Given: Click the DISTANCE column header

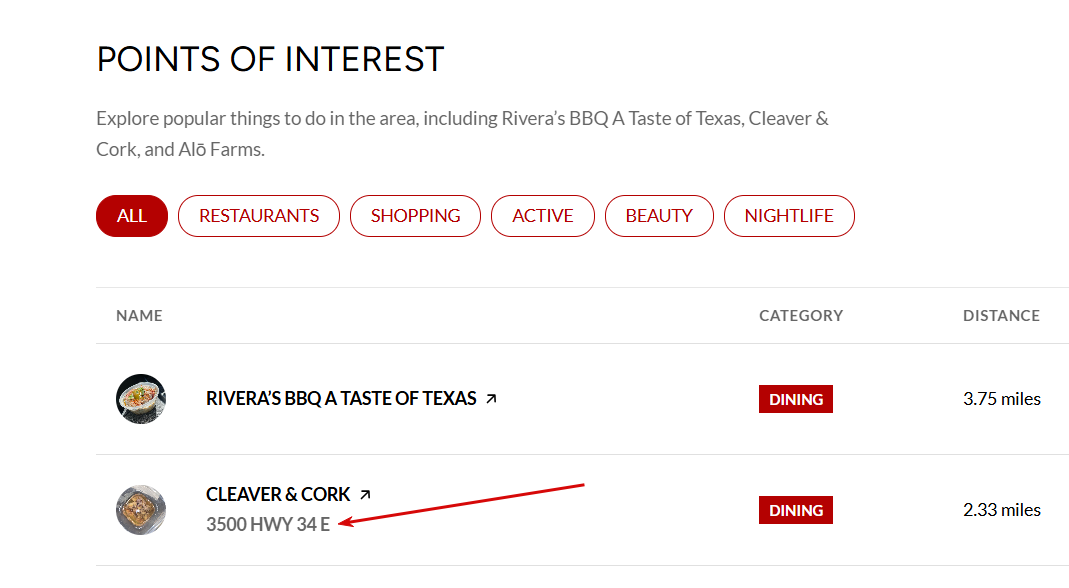Looking at the screenshot, I should (1001, 316).
